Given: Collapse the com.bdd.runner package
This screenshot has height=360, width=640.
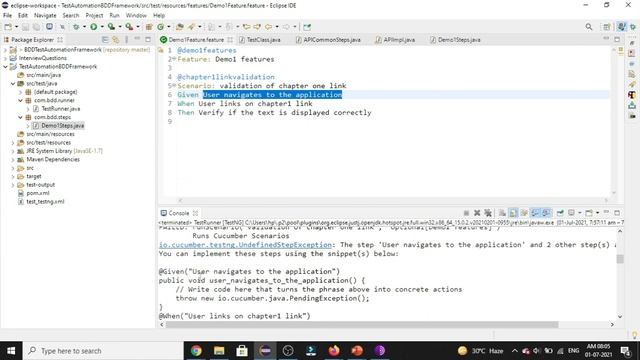Looking at the screenshot, I should [20, 100].
